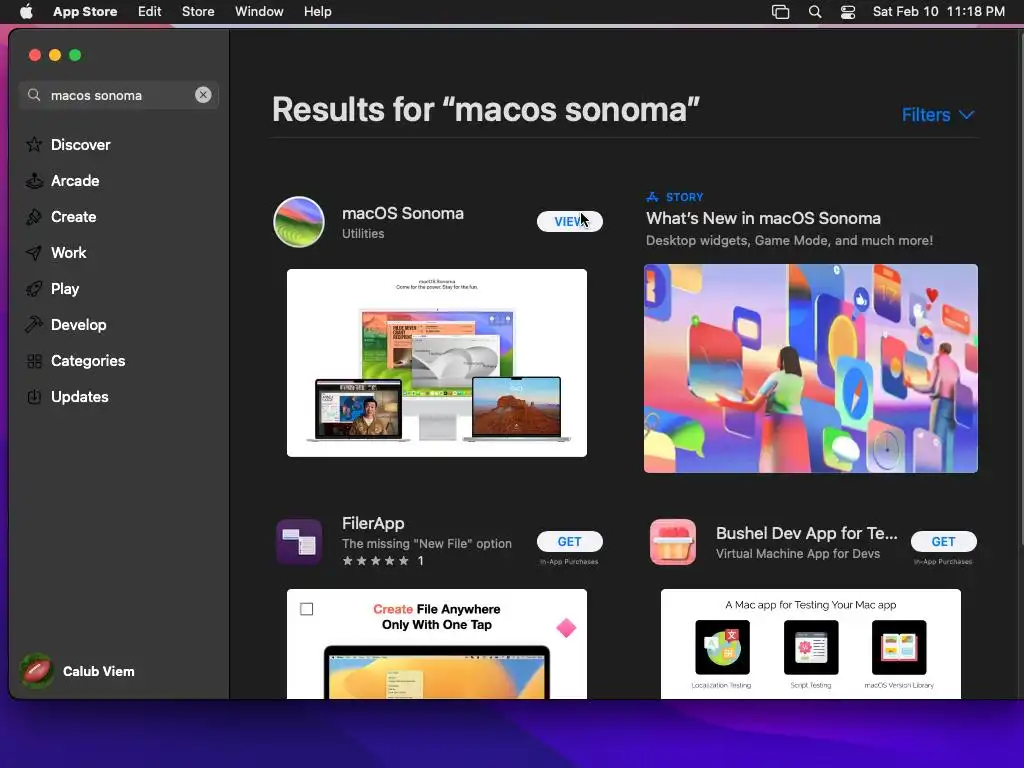
Task: Open the Apple menu logo
Action: click(26, 11)
